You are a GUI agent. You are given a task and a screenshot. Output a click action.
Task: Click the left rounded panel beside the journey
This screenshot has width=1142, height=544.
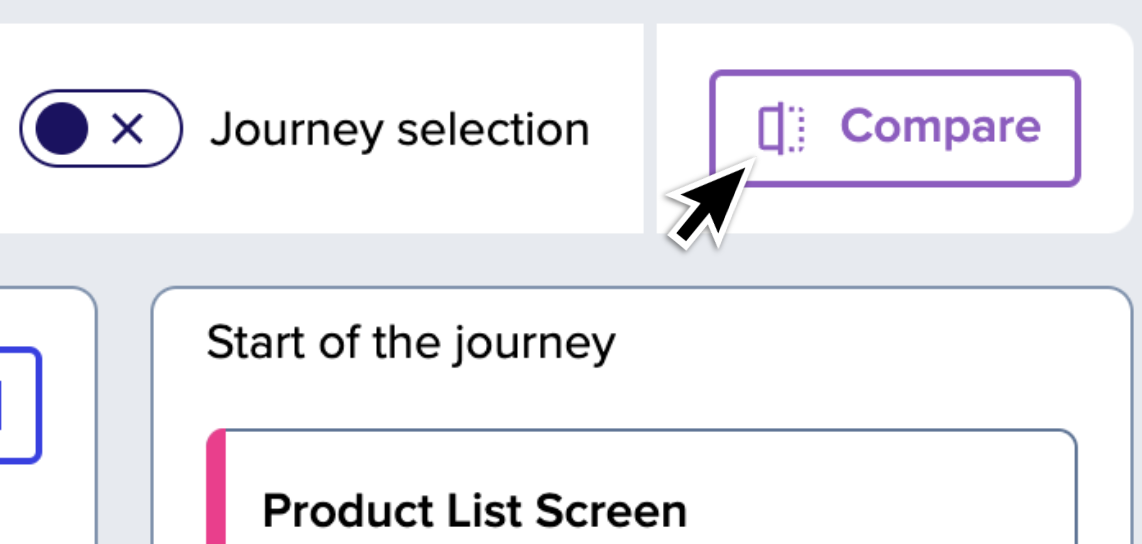(47, 415)
